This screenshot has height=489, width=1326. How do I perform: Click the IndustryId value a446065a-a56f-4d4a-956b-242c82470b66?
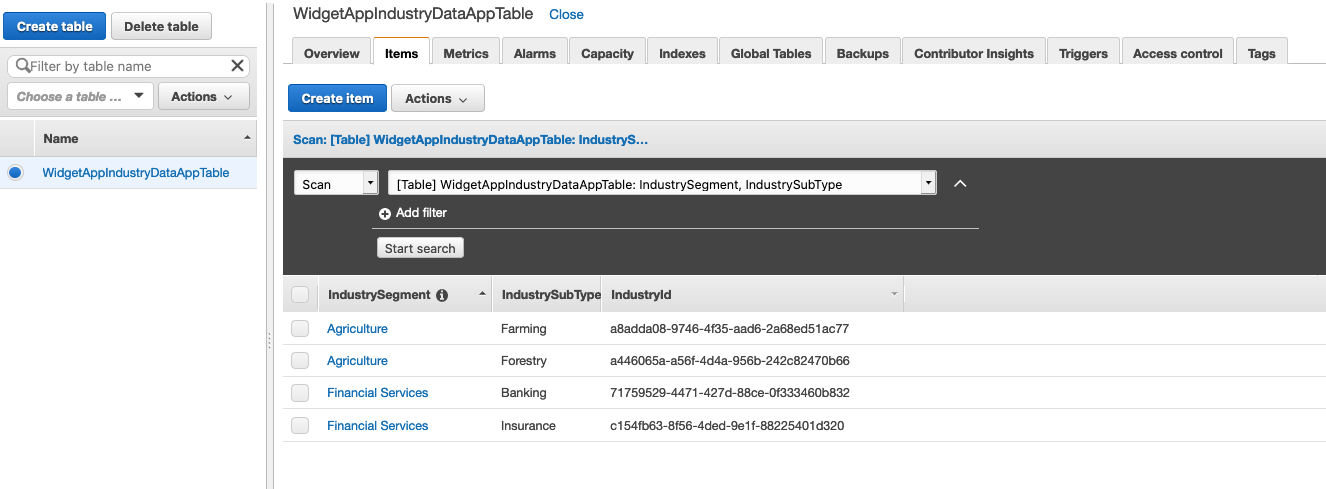click(730, 361)
